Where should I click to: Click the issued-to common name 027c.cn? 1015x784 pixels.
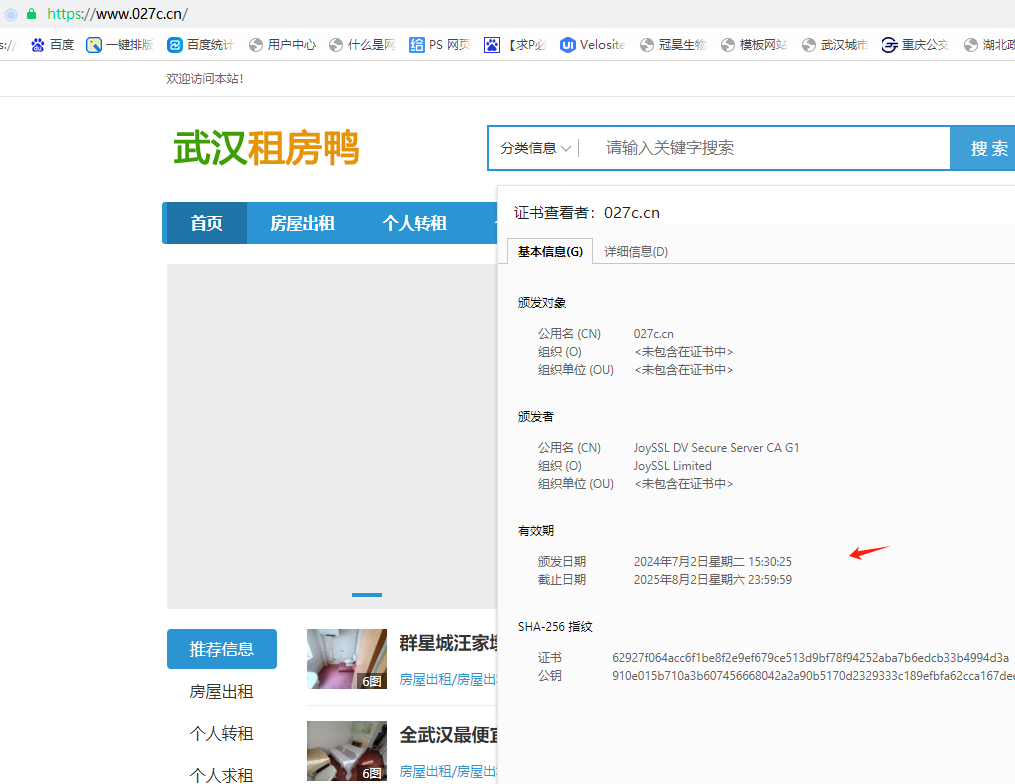pos(654,333)
